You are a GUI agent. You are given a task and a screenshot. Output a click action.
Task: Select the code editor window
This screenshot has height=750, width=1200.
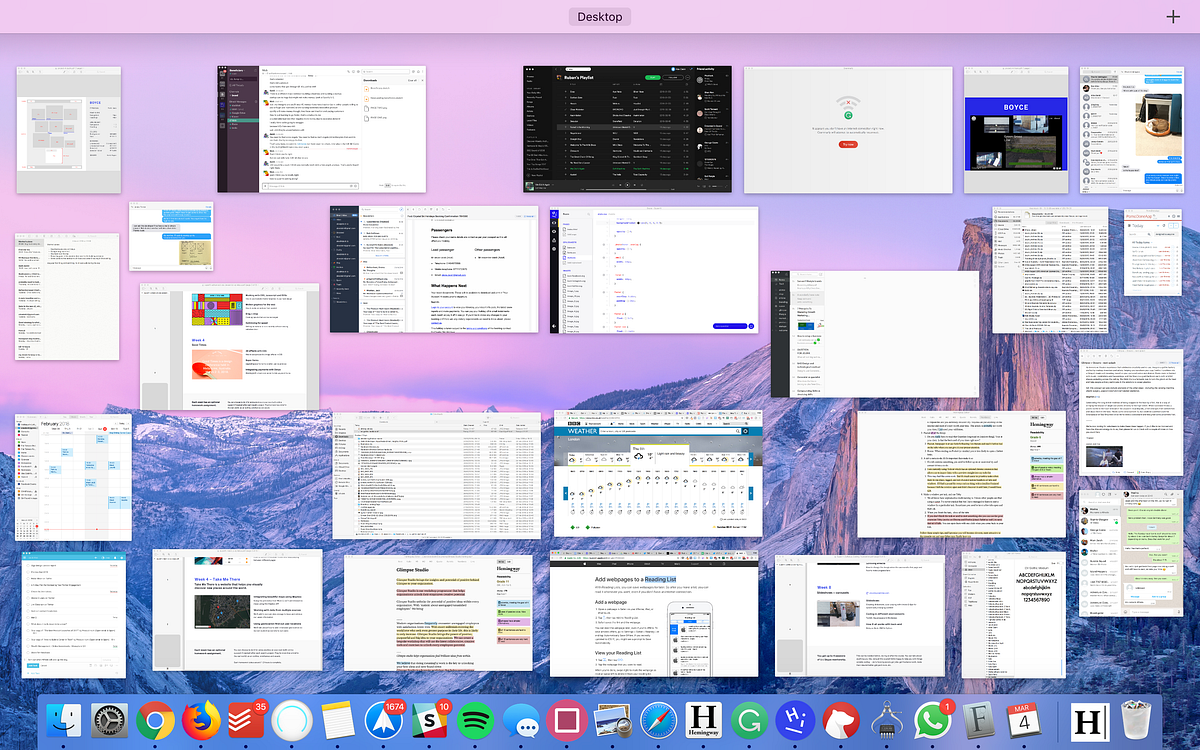click(653, 270)
